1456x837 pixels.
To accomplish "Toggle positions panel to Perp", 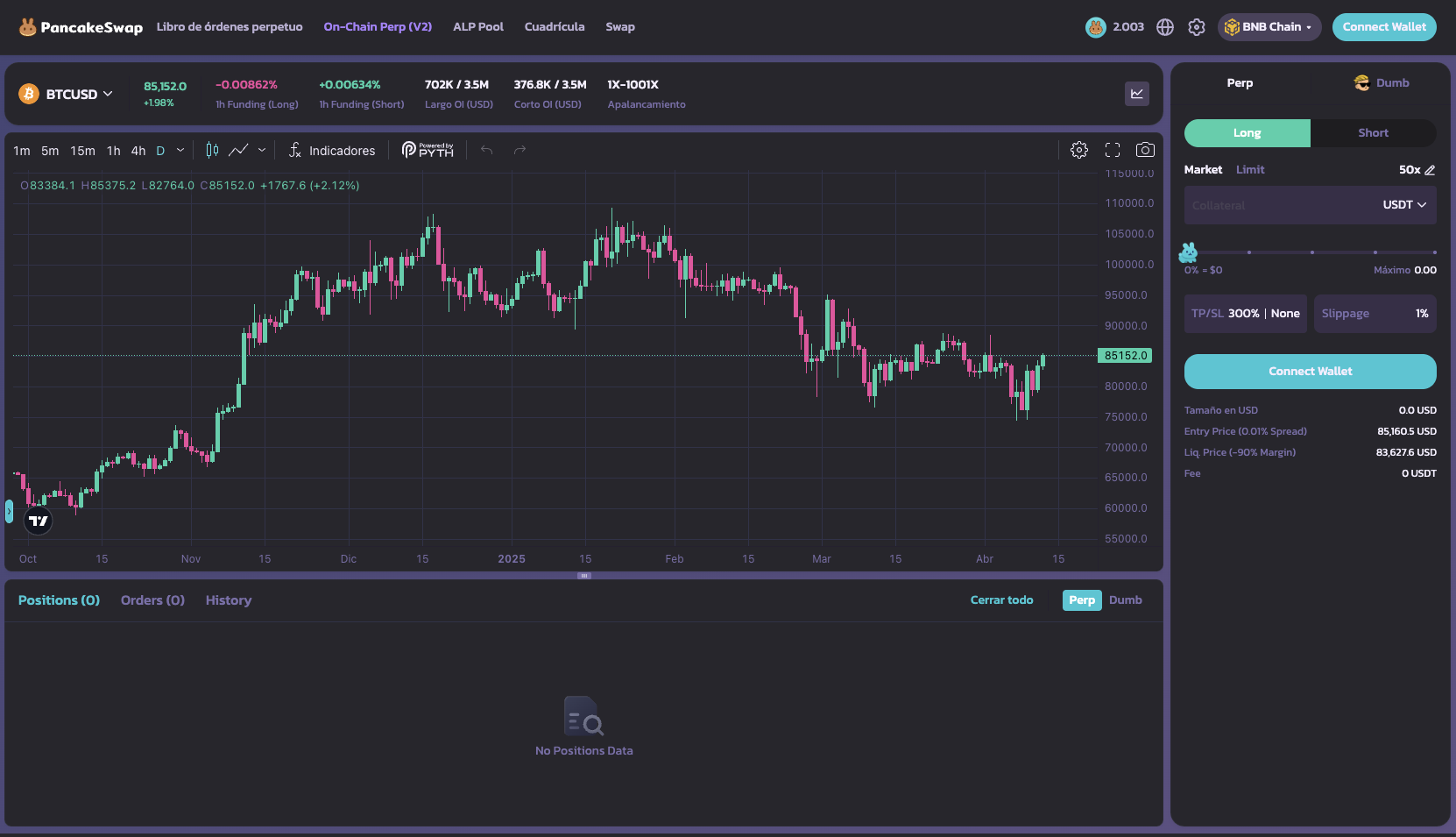I will (x=1082, y=600).
